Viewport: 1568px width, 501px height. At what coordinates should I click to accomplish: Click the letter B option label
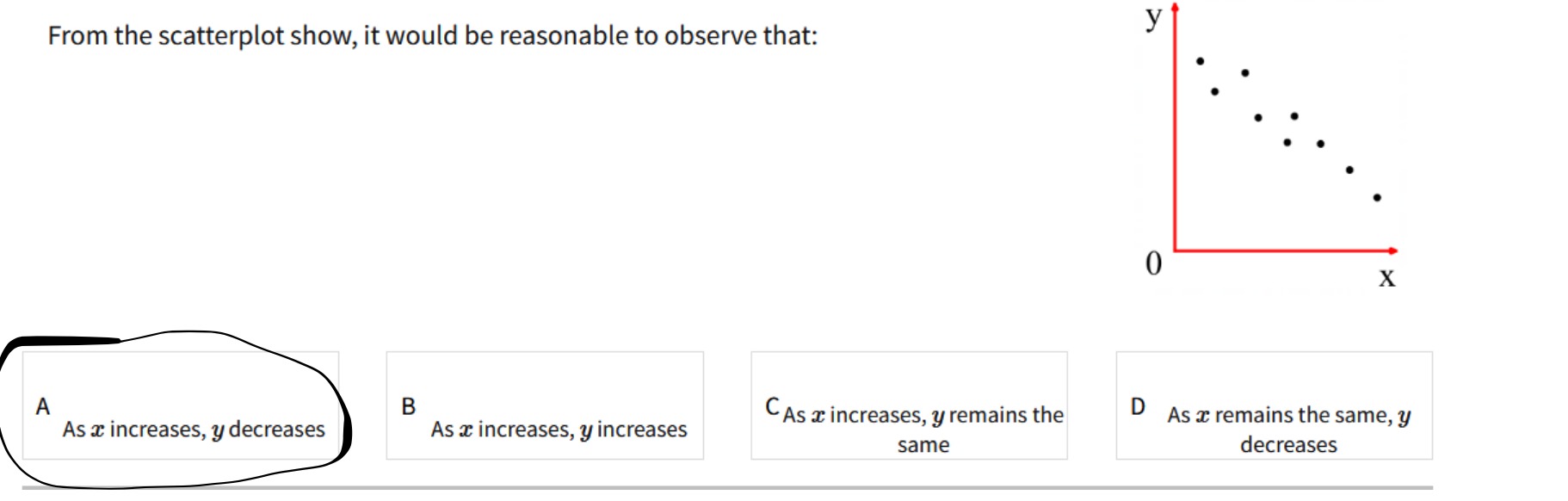click(x=409, y=406)
